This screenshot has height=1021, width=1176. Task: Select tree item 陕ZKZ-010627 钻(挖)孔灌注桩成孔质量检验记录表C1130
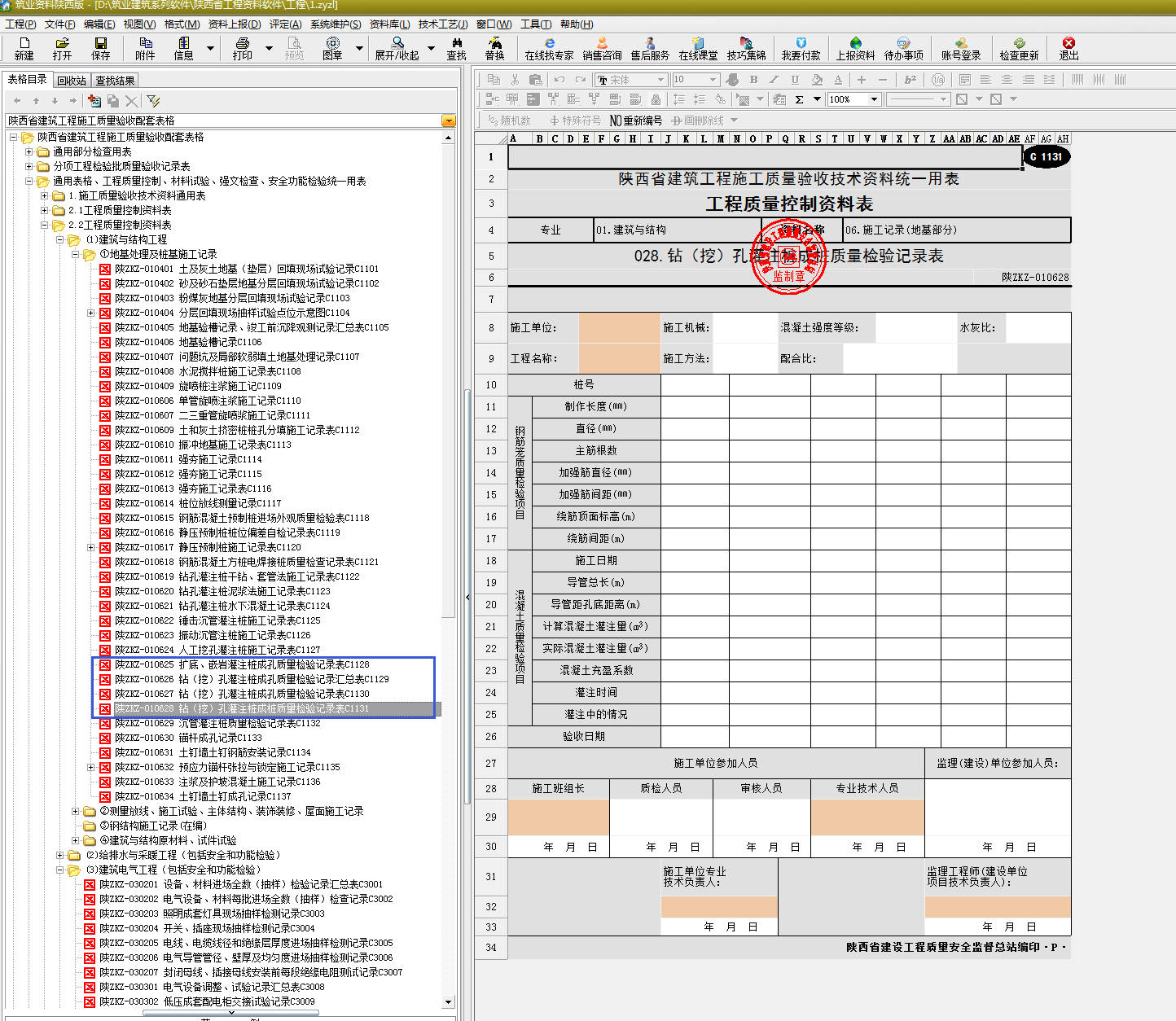click(242, 694)
